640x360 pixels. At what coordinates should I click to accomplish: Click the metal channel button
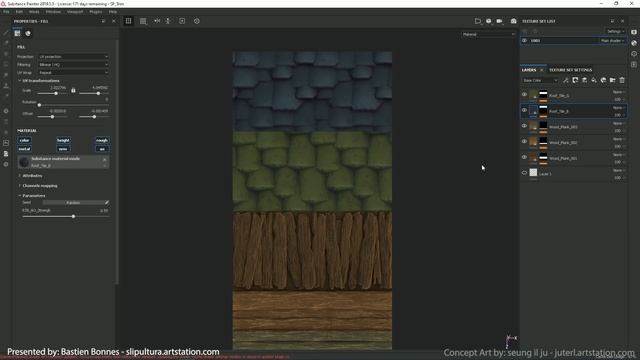pos(24,149)
